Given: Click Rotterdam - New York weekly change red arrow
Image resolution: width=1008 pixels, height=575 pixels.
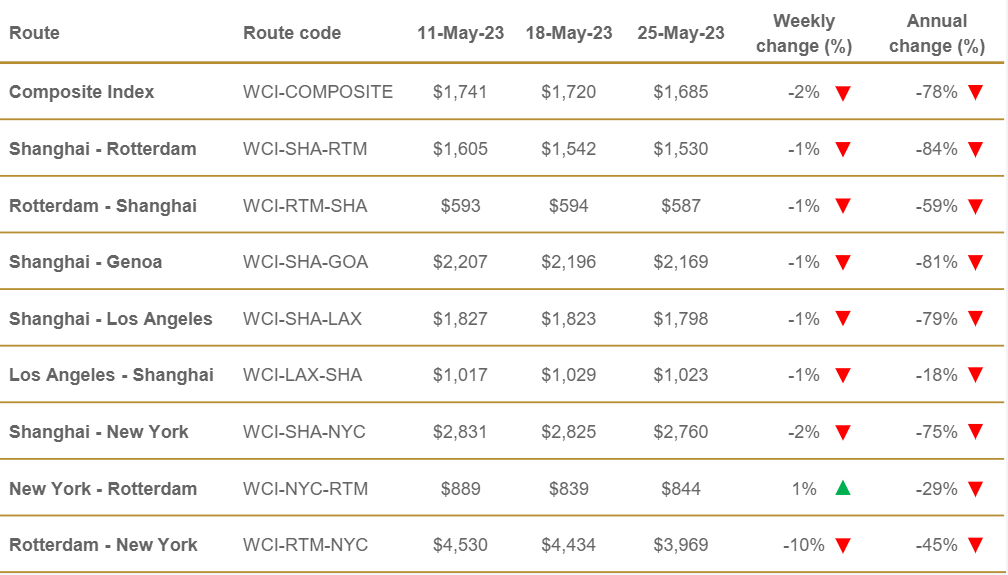Looking at the screenshot, I should click(843, 546).
